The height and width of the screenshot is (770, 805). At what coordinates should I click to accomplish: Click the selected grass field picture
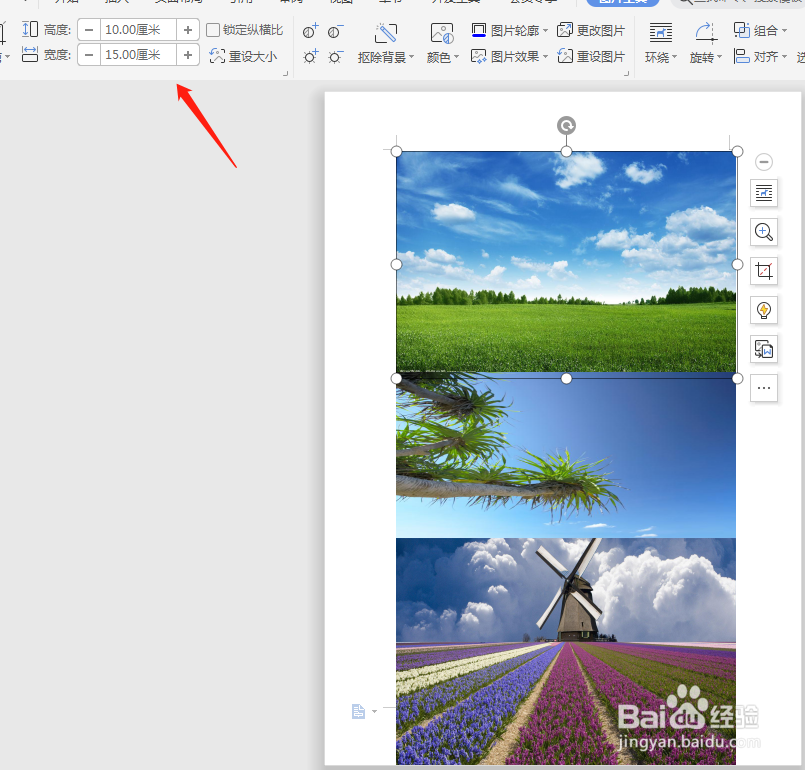click(x=566, y=262)
